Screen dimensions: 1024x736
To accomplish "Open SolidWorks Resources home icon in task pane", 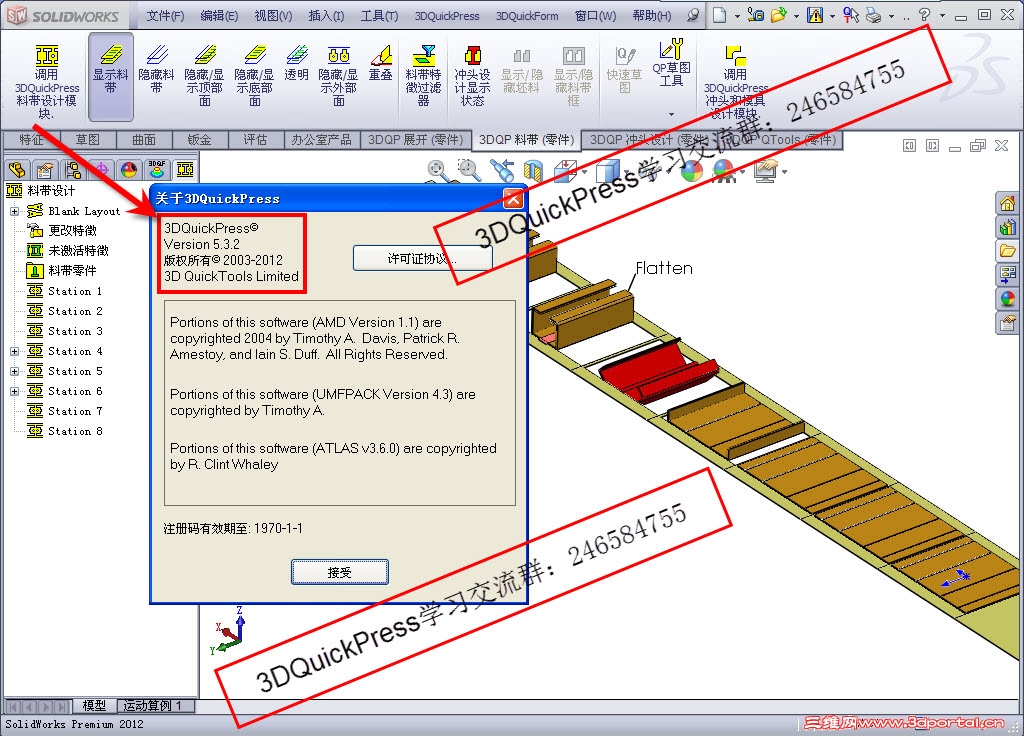I will [x=1007, y=204].
